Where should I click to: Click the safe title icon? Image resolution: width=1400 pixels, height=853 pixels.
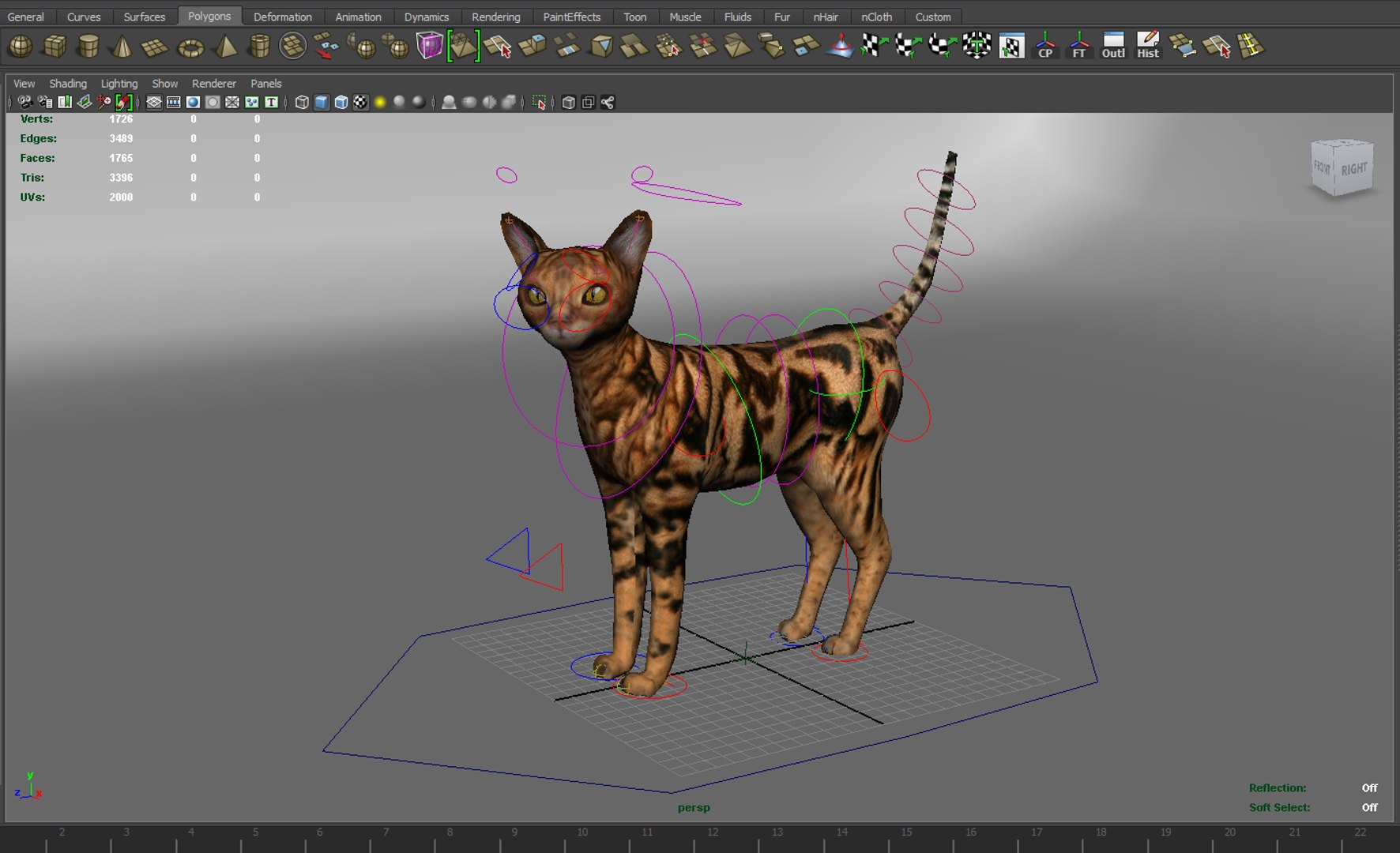click(x=271, y=102)
